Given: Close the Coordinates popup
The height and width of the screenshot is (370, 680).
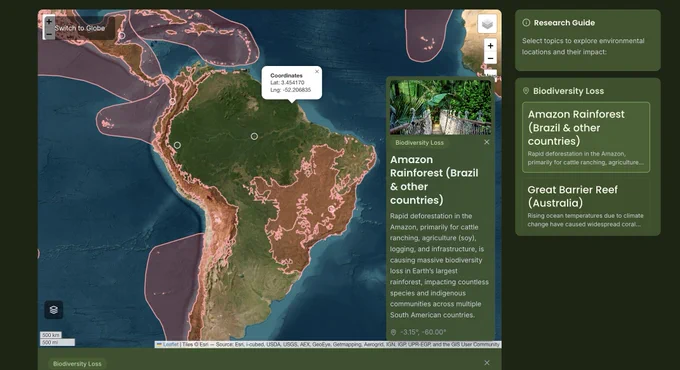Looking at the screenshot, I should click(x=317, y=72).
